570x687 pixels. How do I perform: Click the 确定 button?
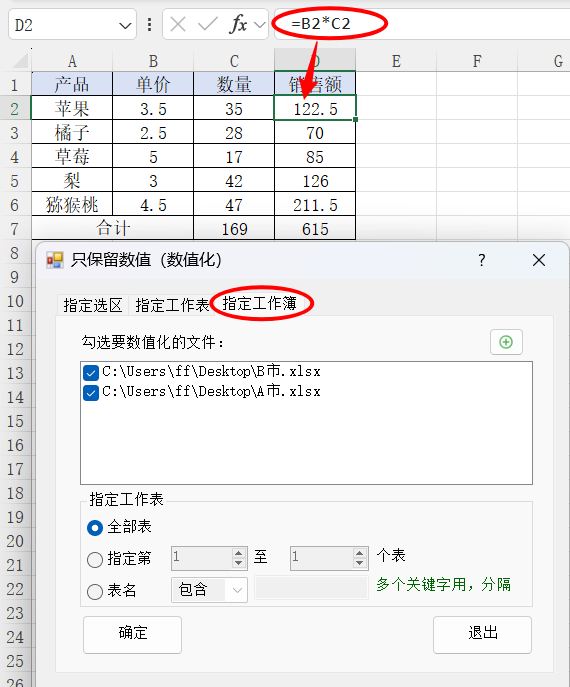click(132, 634)
